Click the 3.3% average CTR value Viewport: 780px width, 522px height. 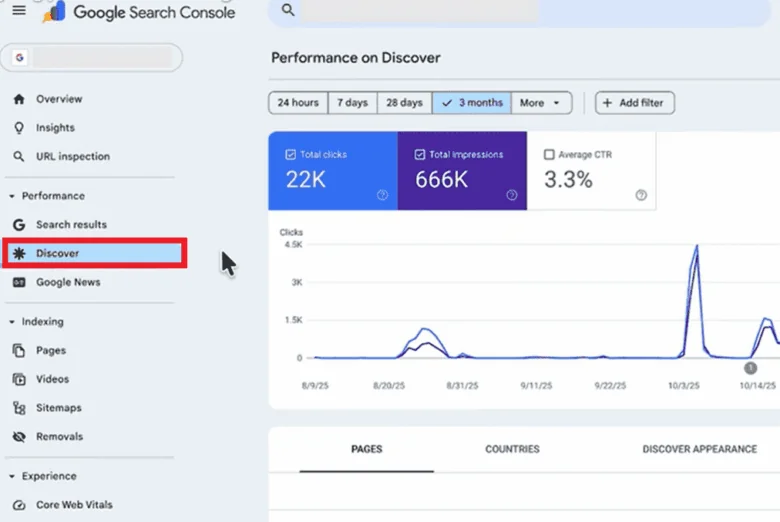[x=569, y=180]
